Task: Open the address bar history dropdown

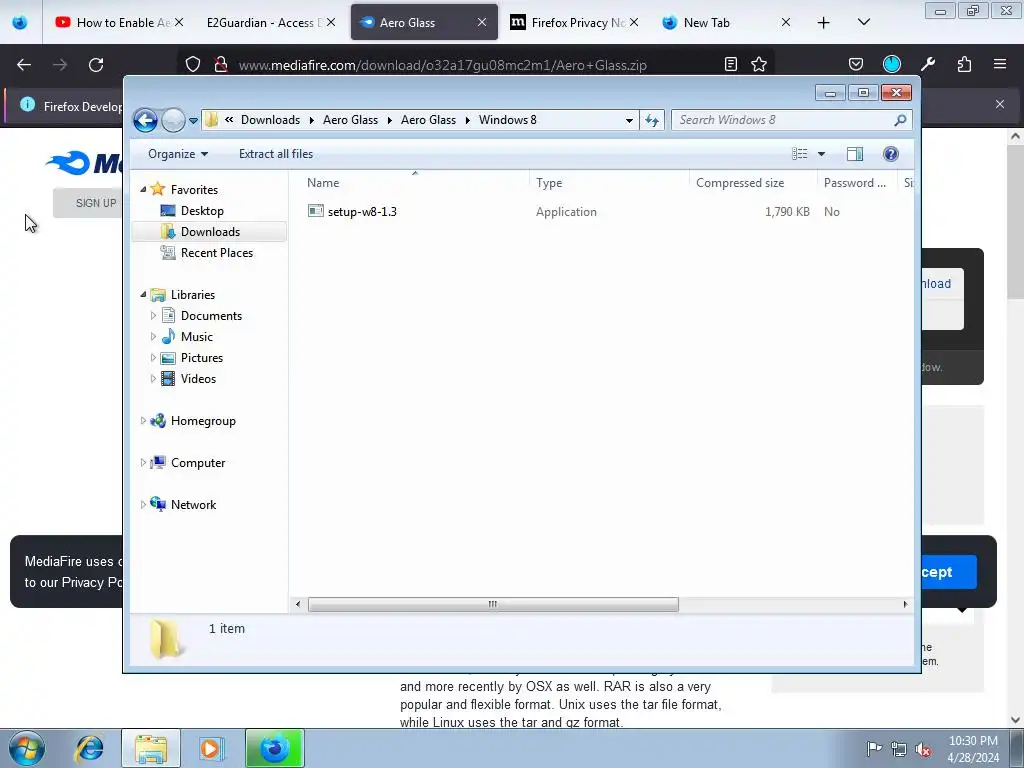Action: (629, 120)
